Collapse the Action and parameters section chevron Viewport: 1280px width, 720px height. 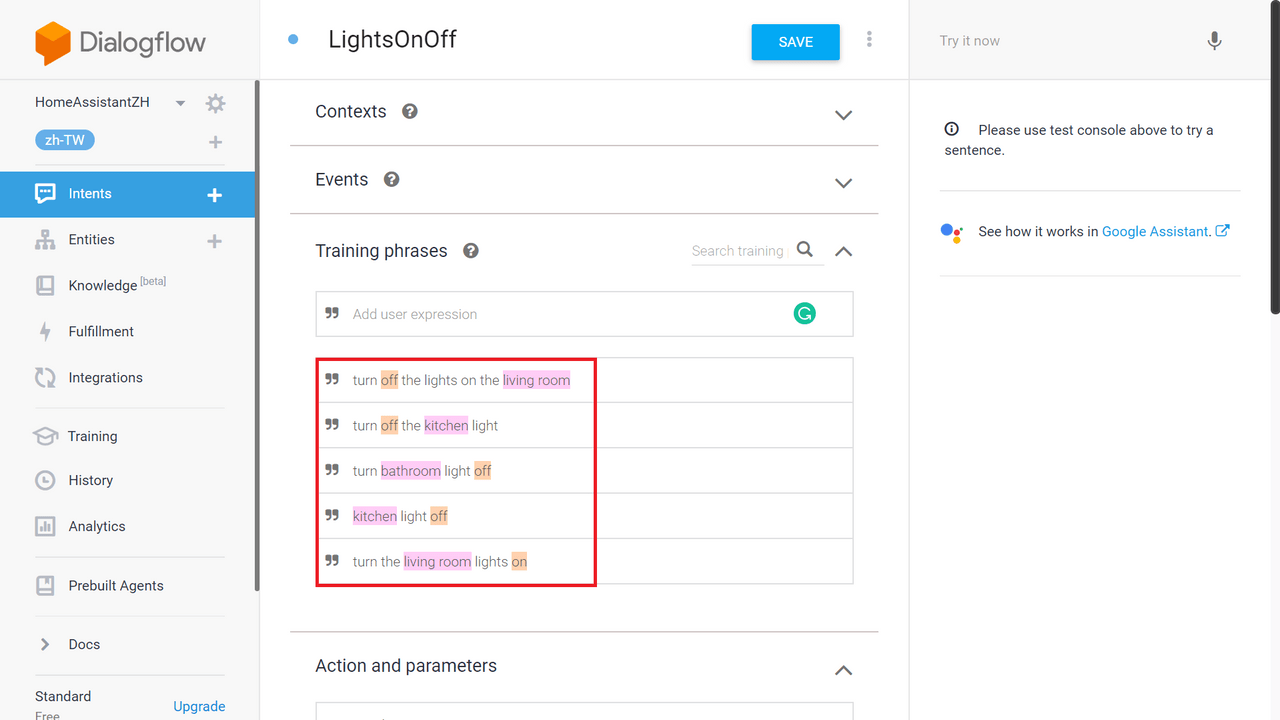(x=843, y=670)
